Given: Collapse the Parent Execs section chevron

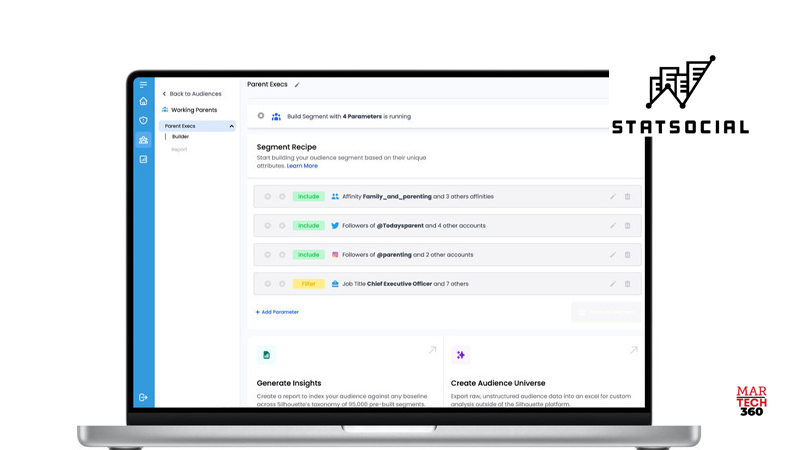Looking at the screenshot, I should [x=232, y=126].
